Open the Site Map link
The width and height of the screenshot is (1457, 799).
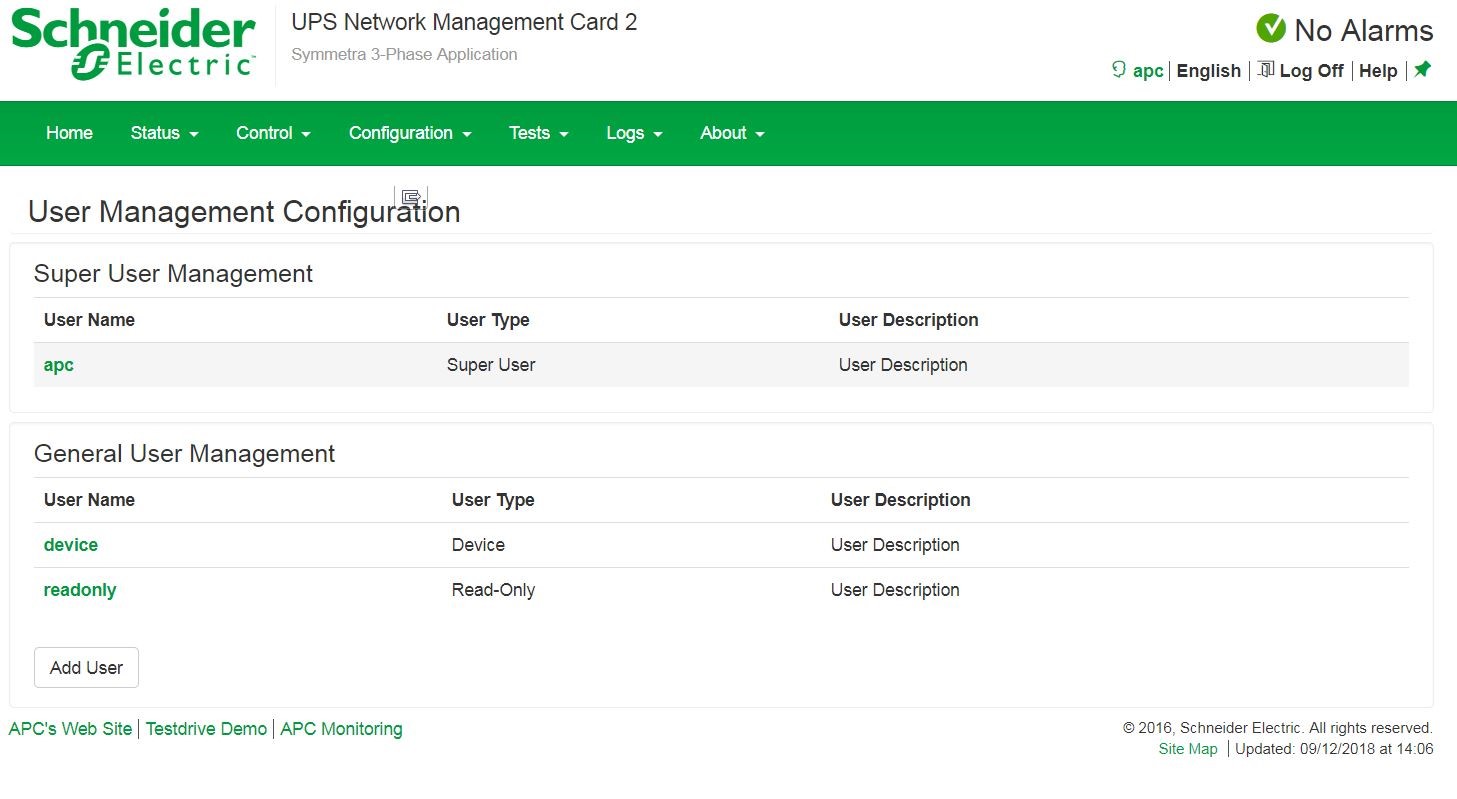(x=1188, y=749)
